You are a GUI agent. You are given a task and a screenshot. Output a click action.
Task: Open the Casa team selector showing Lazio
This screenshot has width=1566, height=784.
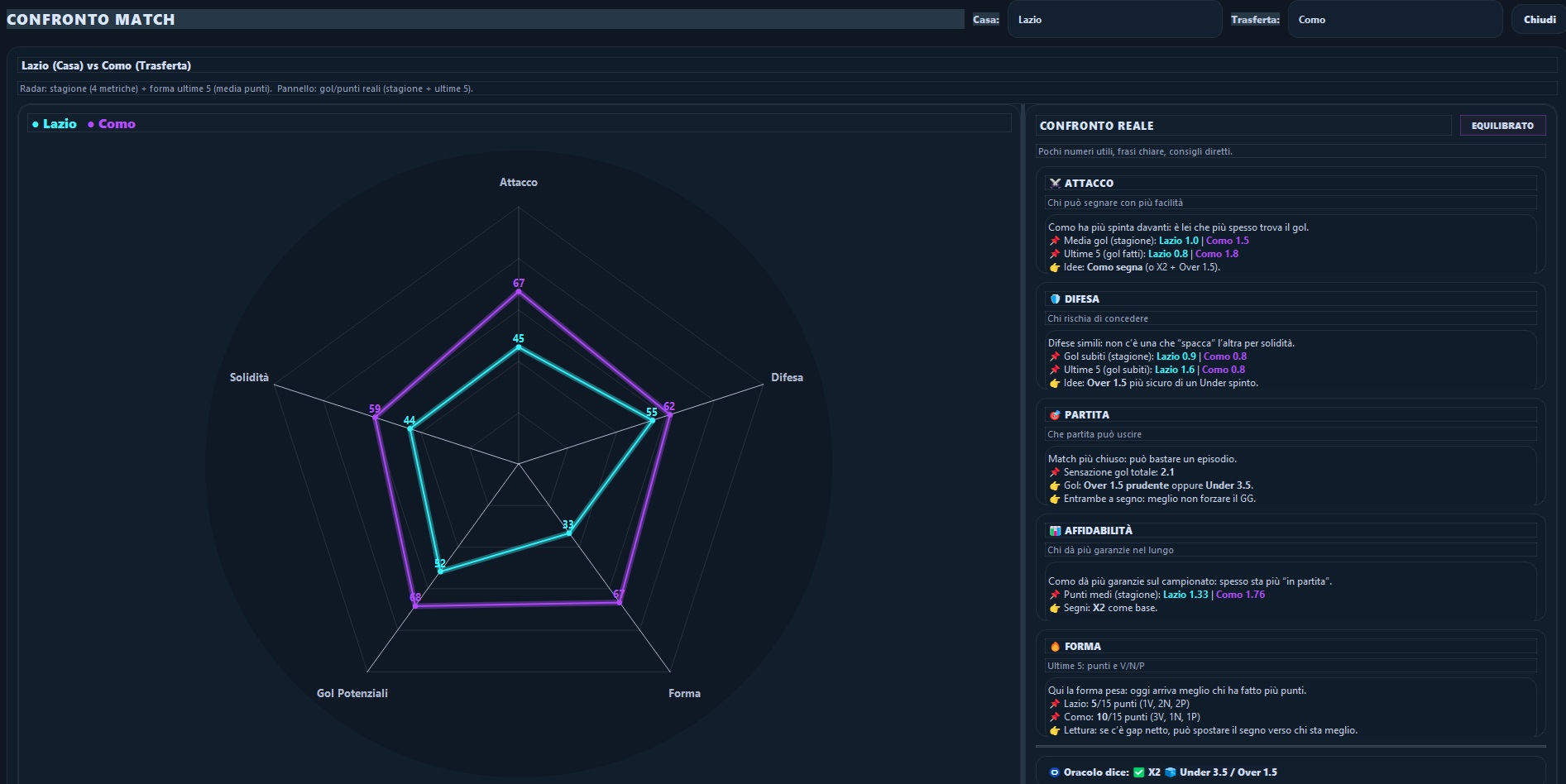[x=1114, y=18]
